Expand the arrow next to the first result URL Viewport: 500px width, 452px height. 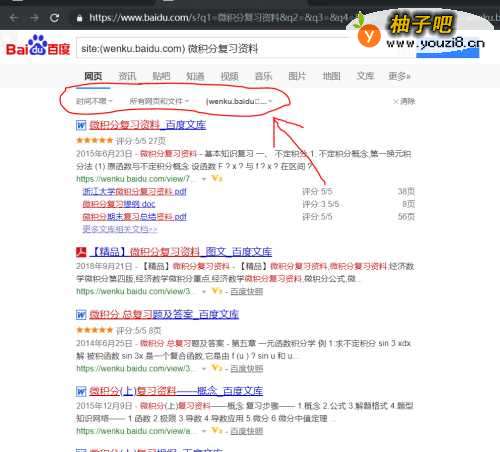click(204, 179)
